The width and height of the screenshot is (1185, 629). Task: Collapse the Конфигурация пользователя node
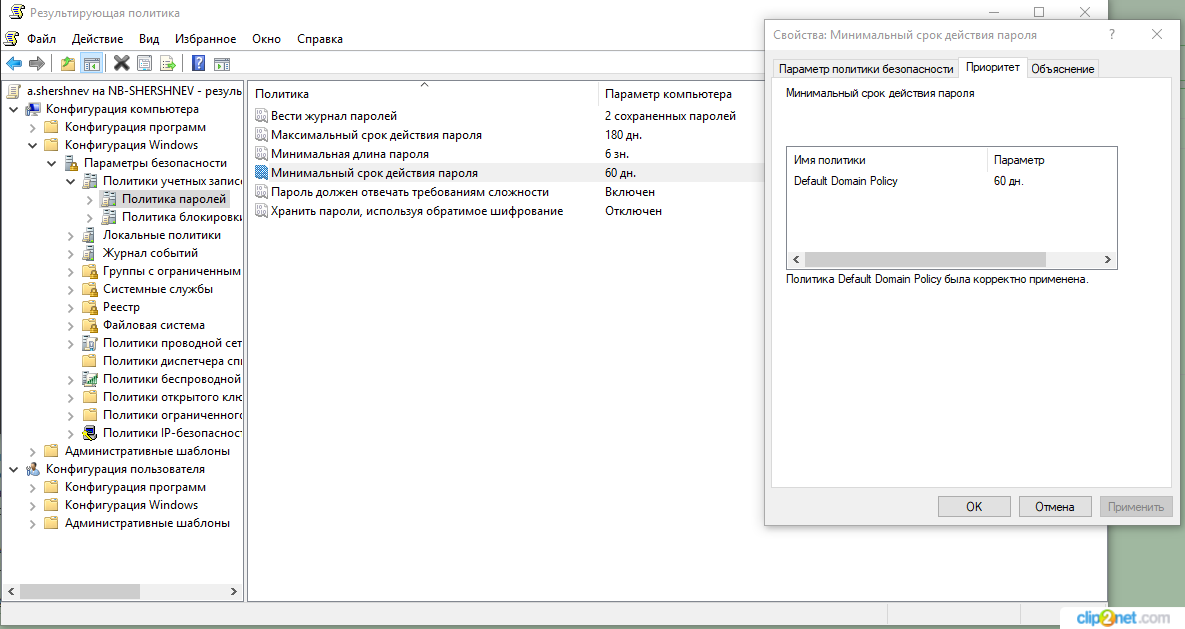tap(14, 469)
